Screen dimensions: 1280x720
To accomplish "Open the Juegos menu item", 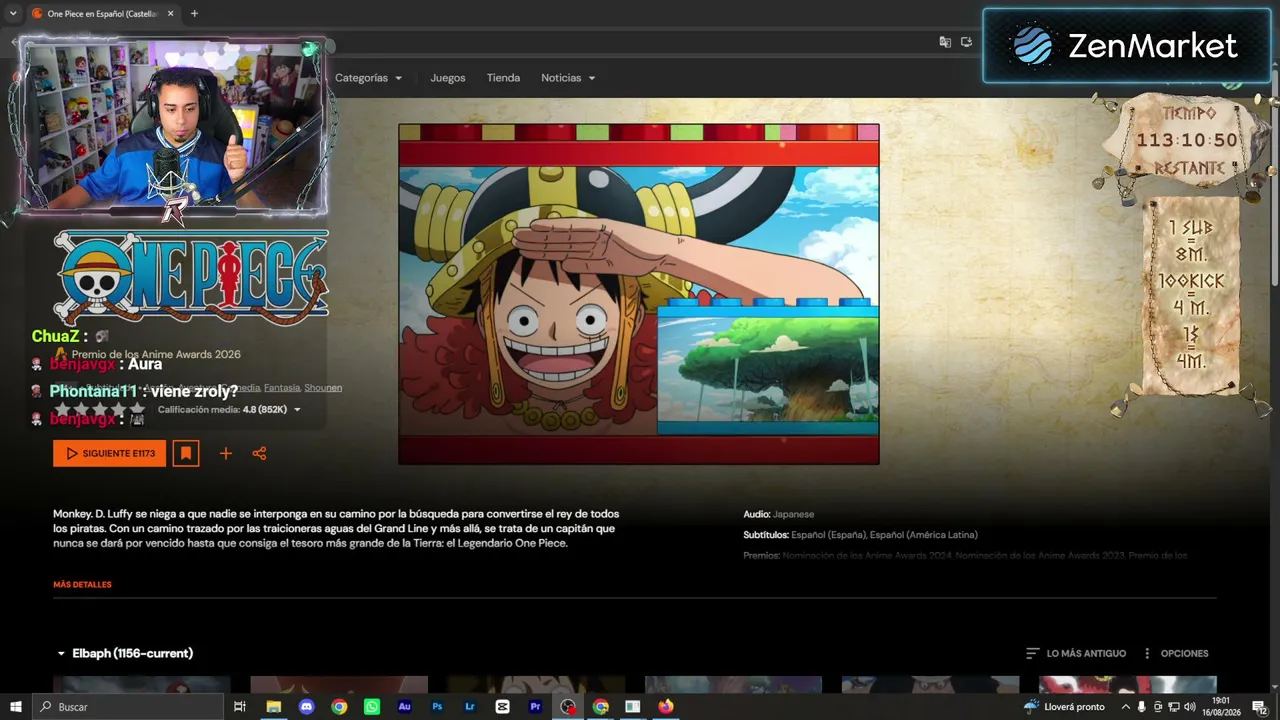I will pyautogui.click(x=448, y=78).
